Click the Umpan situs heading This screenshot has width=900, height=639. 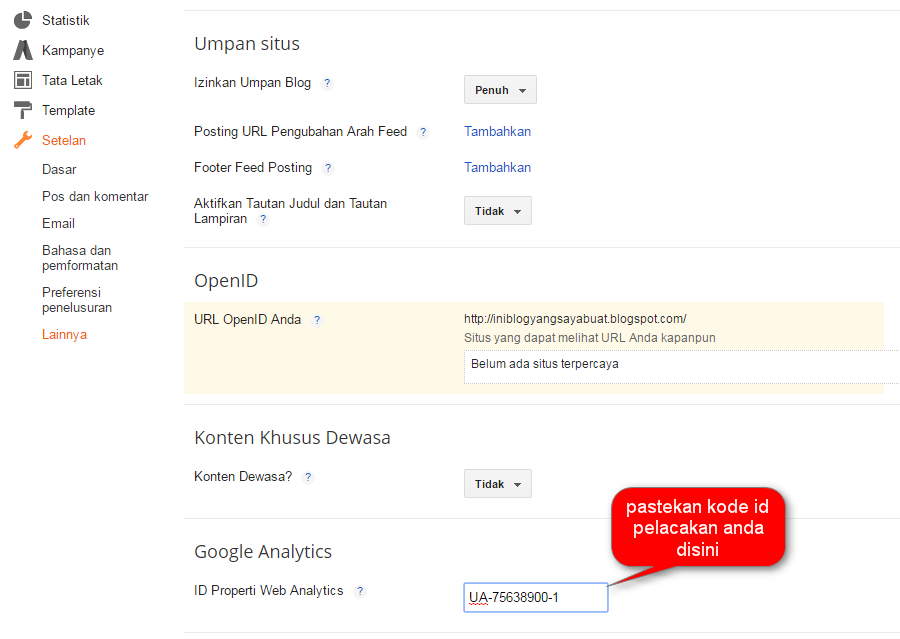[247, 44]
